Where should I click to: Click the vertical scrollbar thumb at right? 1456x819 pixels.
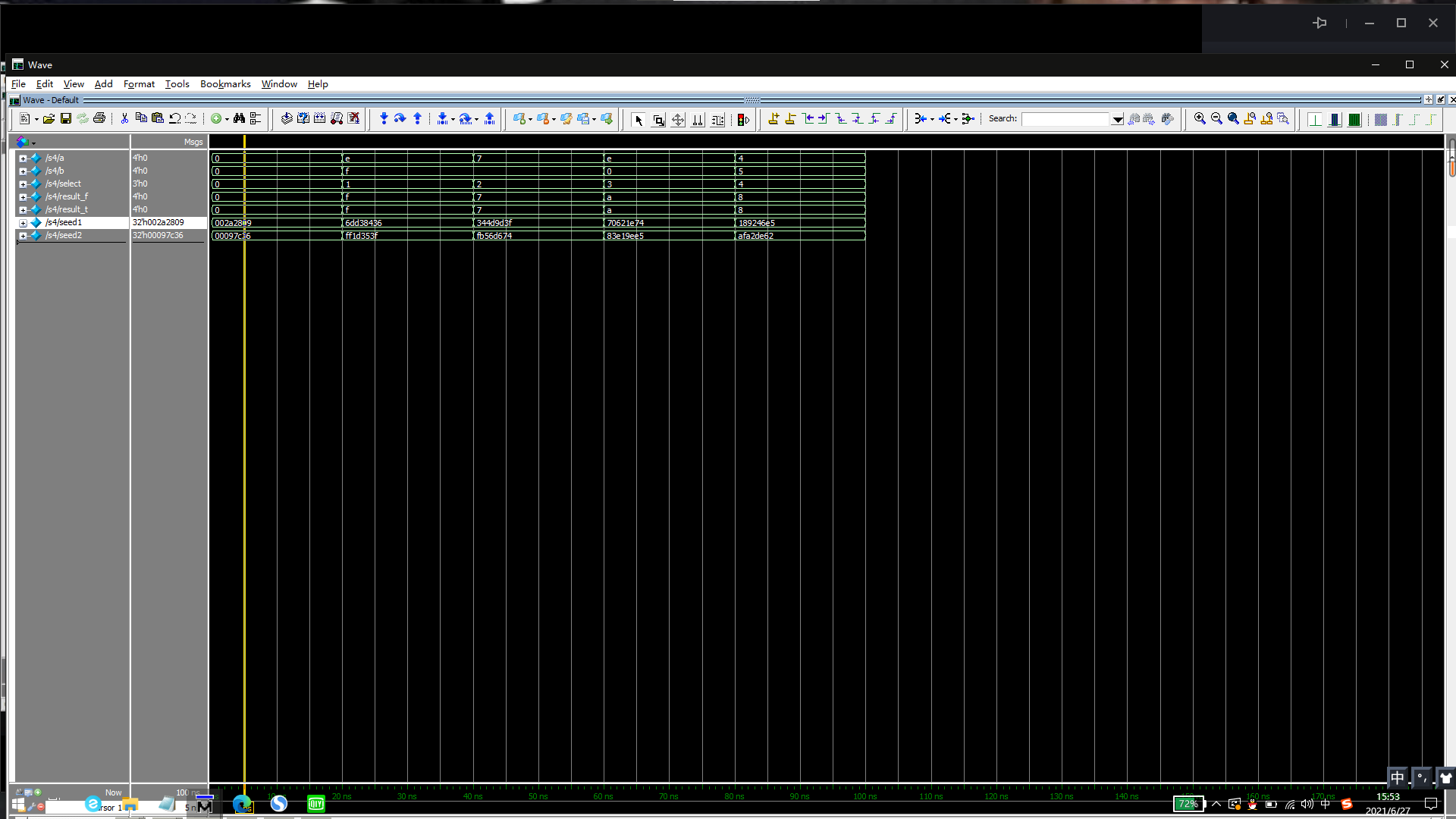pyautogui.click(x=1451, y=159)
